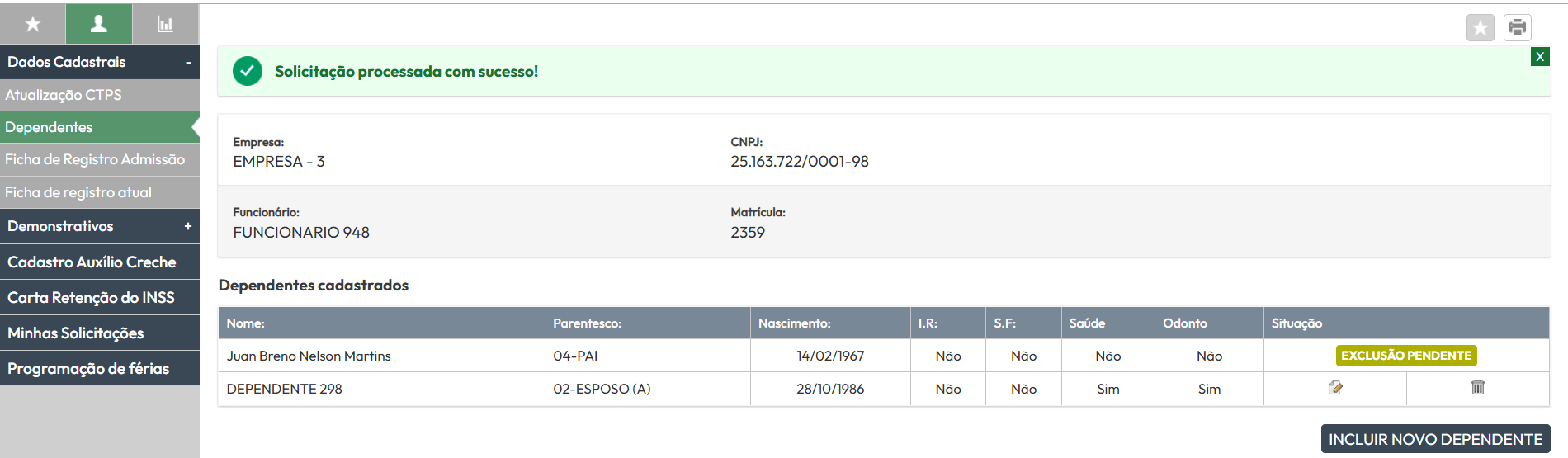The image size is (1568, 458).
Task: Open the bar chart reports tab
Action: (166, 24)
